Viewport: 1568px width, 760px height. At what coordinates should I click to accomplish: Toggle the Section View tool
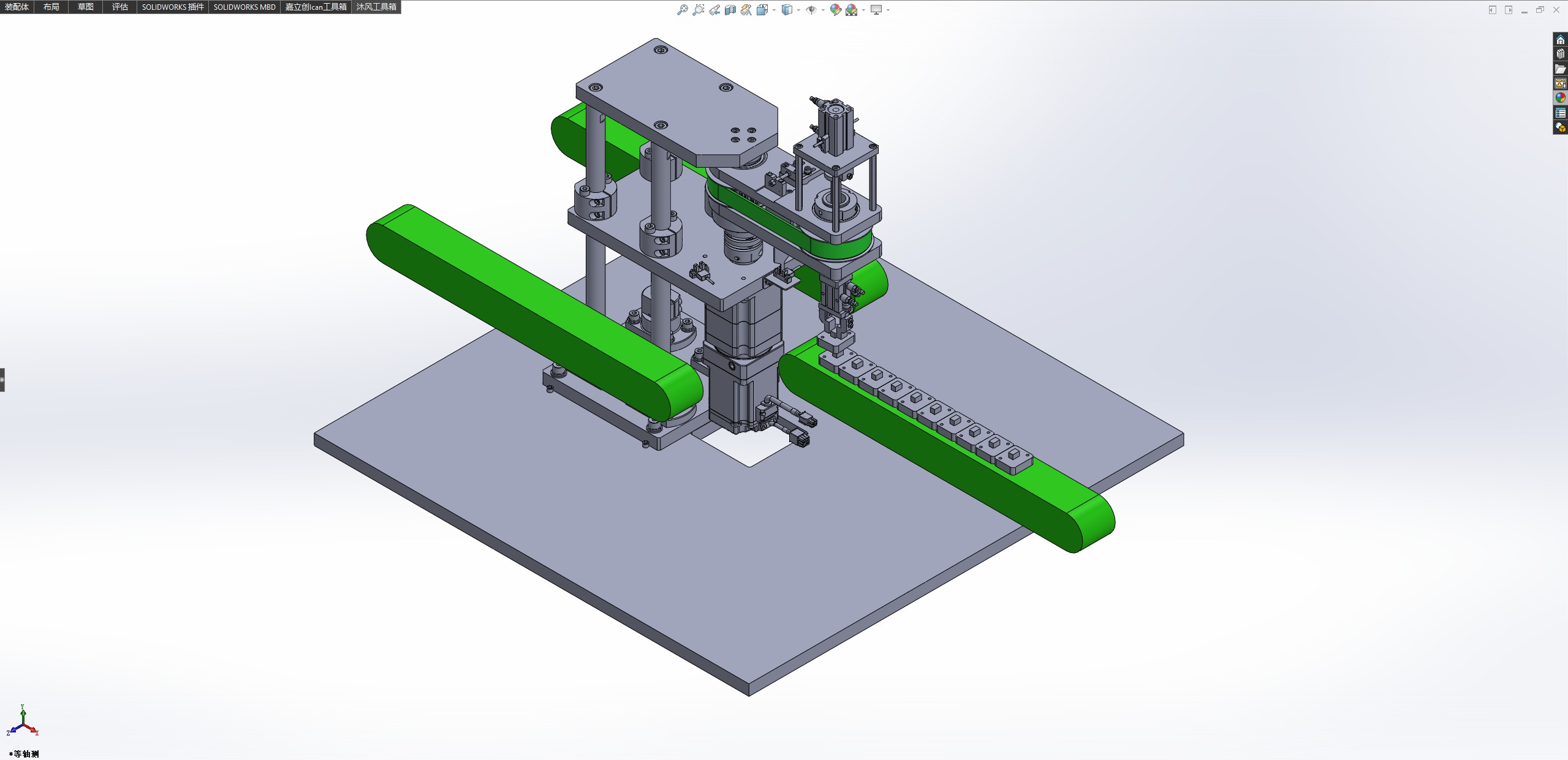coord(730,10)
